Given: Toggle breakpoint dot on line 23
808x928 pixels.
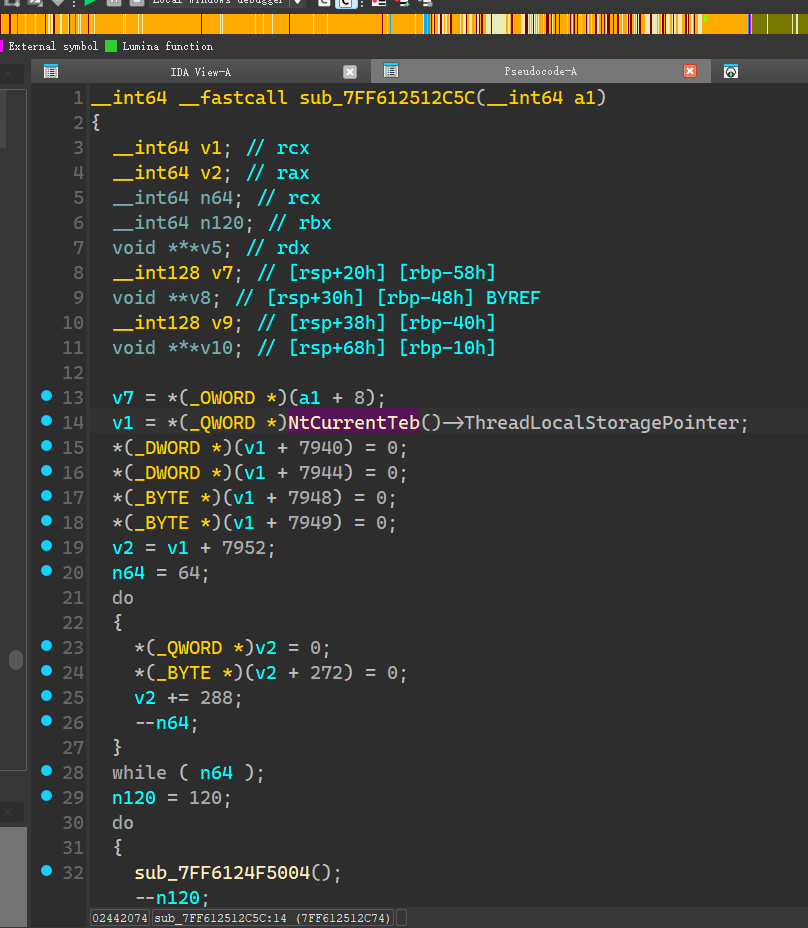Looking at the screenshot, I should pos(47,646).
